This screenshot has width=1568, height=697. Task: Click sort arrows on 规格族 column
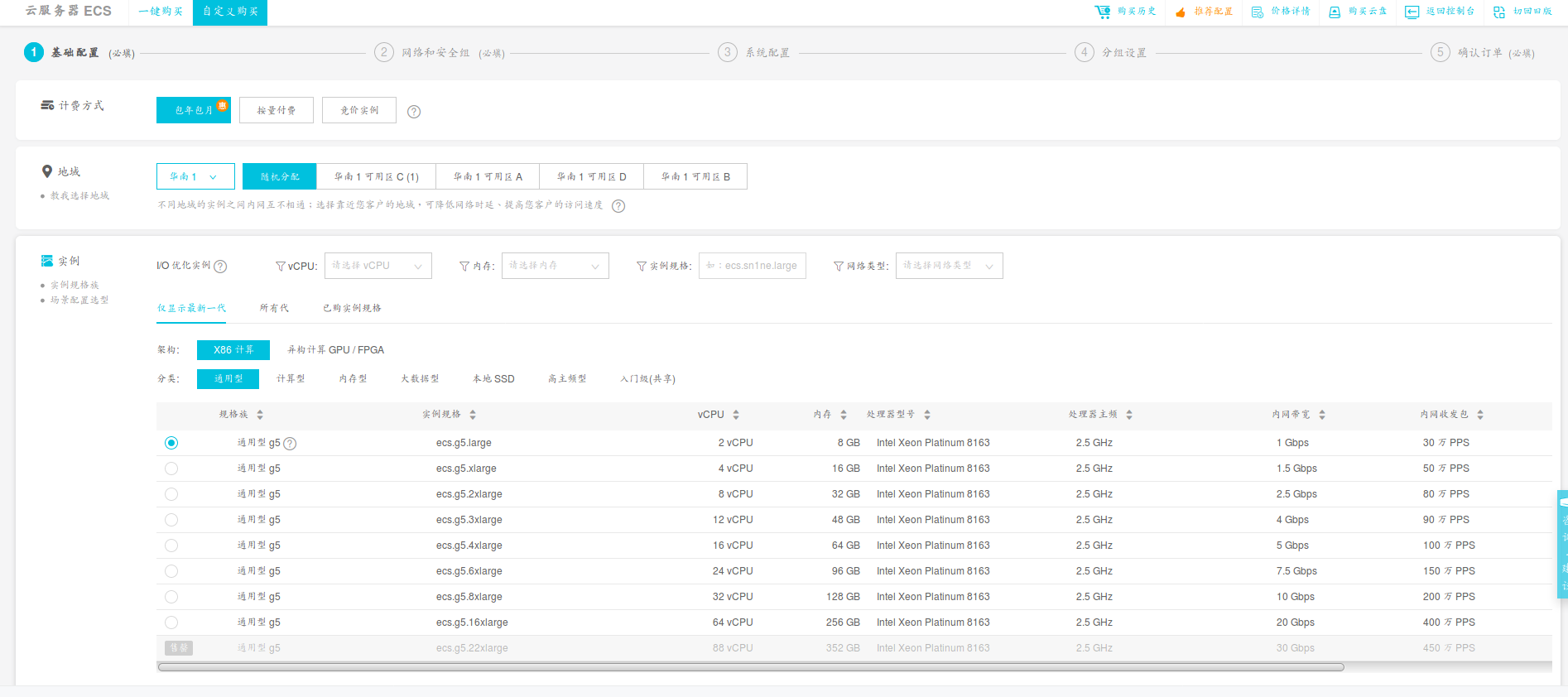click(x=260, y=415)
